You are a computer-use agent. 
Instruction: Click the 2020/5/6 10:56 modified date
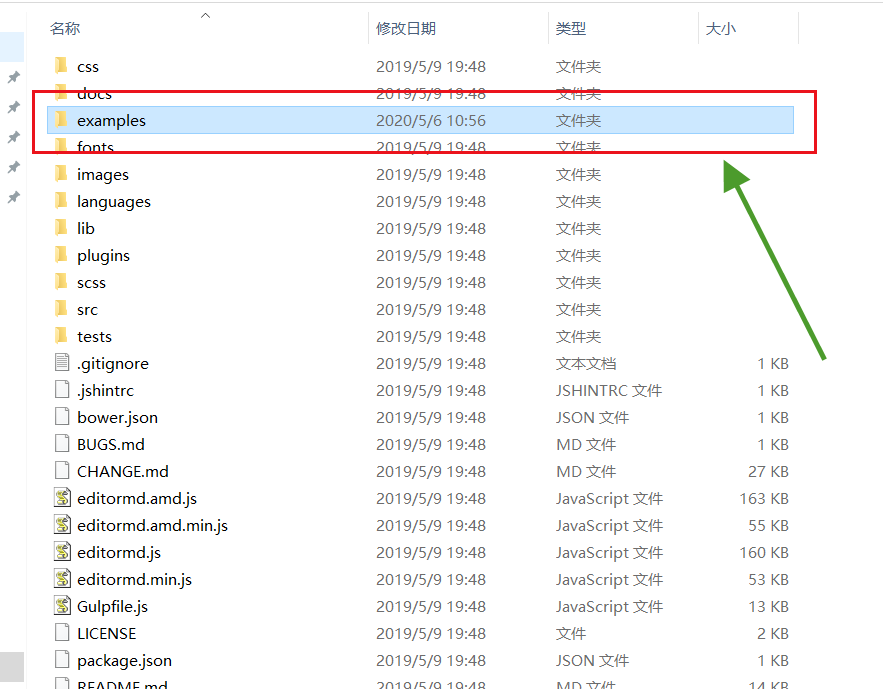coord(431,120)
